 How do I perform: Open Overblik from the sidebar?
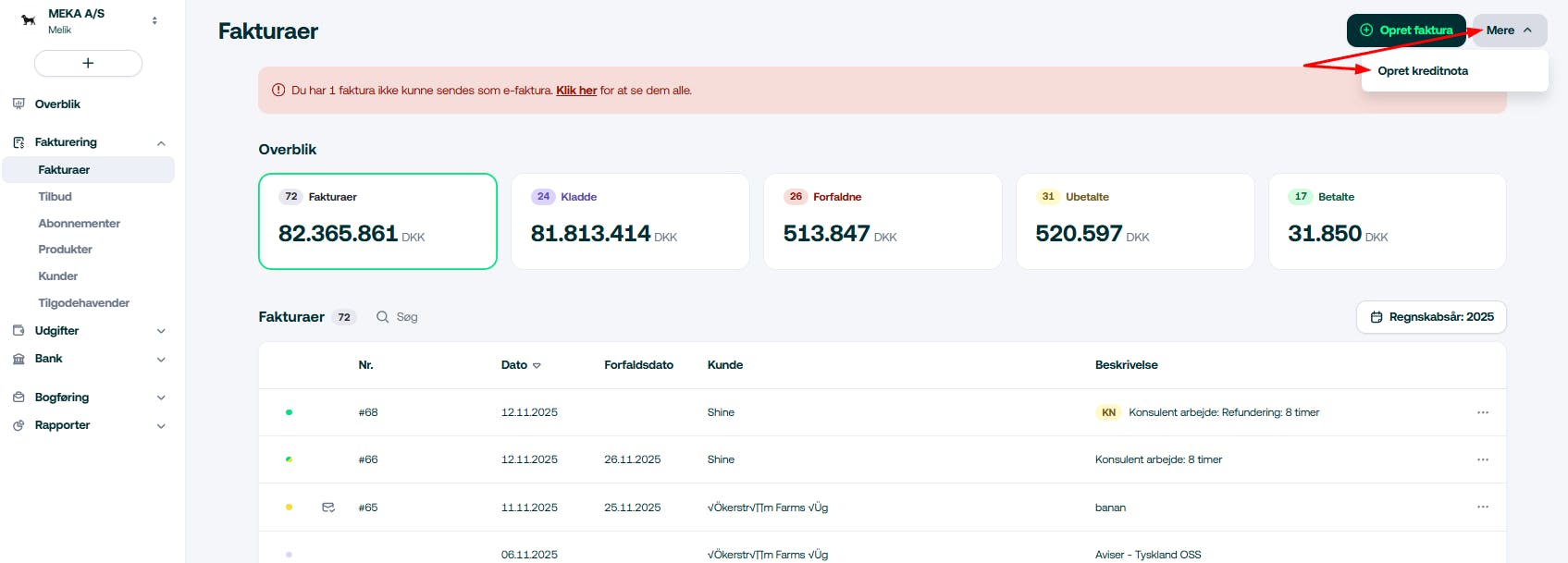pos(57,104)
